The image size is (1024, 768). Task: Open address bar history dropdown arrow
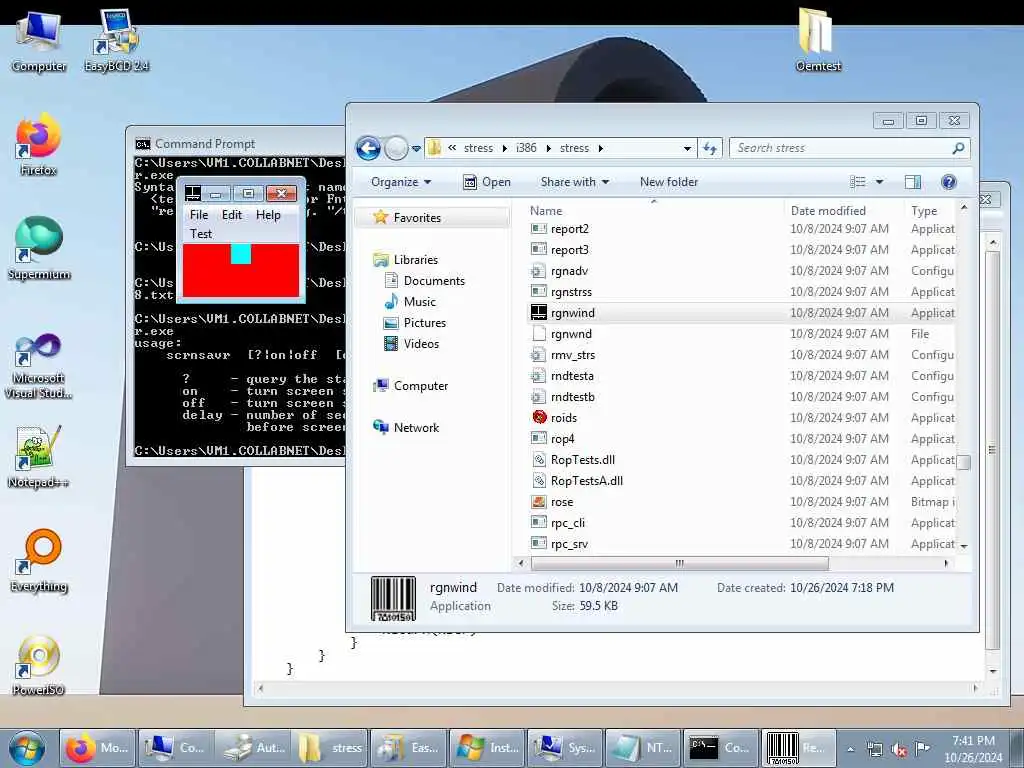[687, 148]
